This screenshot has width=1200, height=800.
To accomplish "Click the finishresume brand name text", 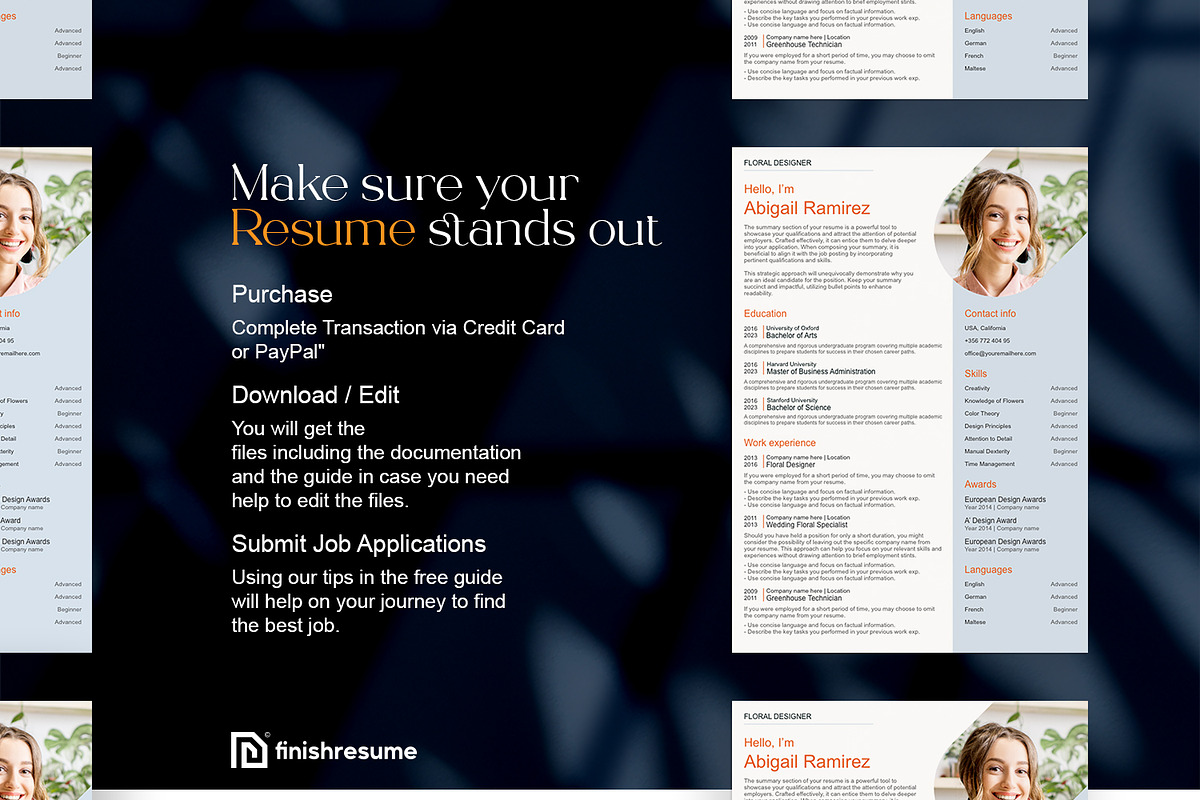I will pos(346,751).
